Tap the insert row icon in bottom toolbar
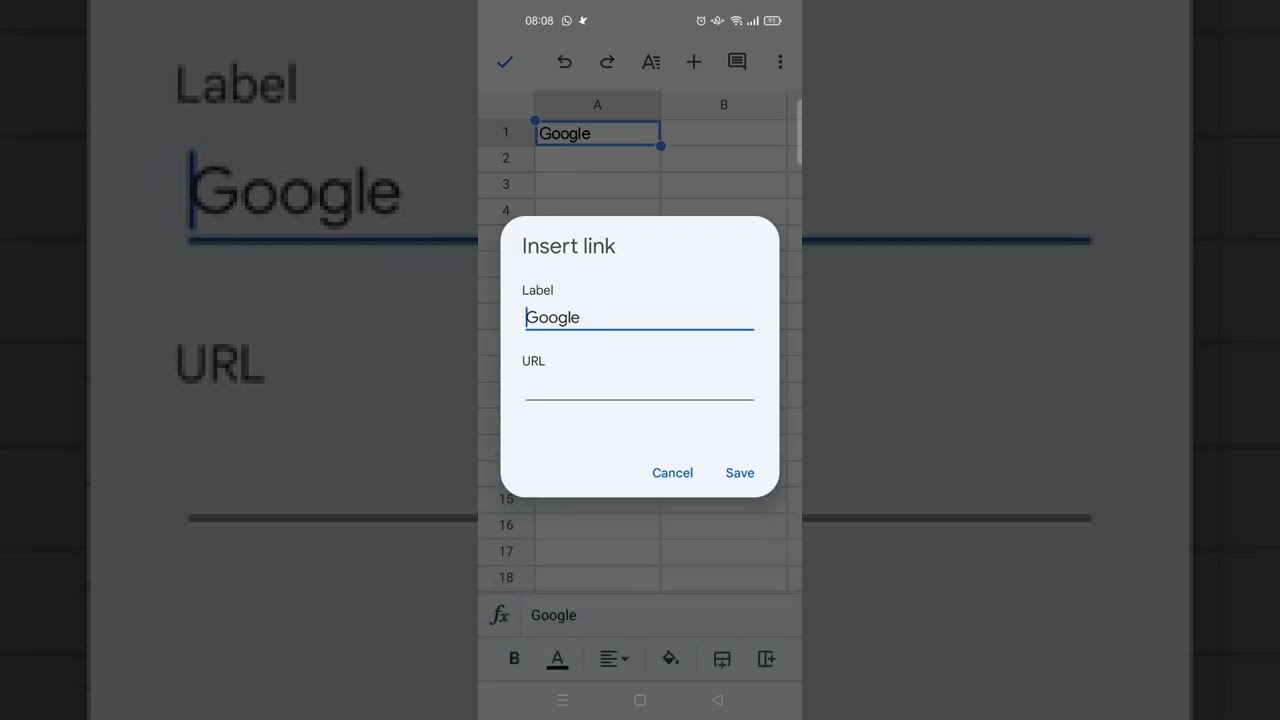Viewport: 1280px width, 720px height. pyautogui.click(x=722, y=658)
